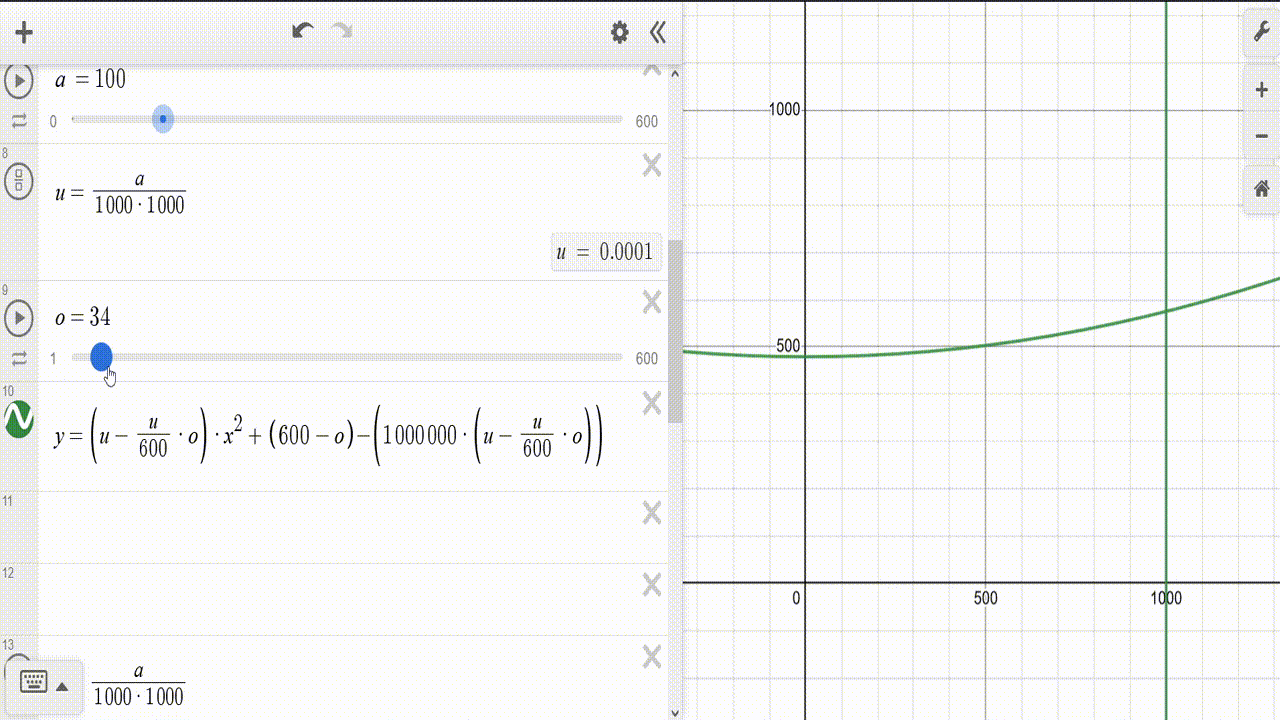This screenshot has height=720, width=1280.
Task: Edit the minimum bound 1 of slider o
Action: [53, 358]
